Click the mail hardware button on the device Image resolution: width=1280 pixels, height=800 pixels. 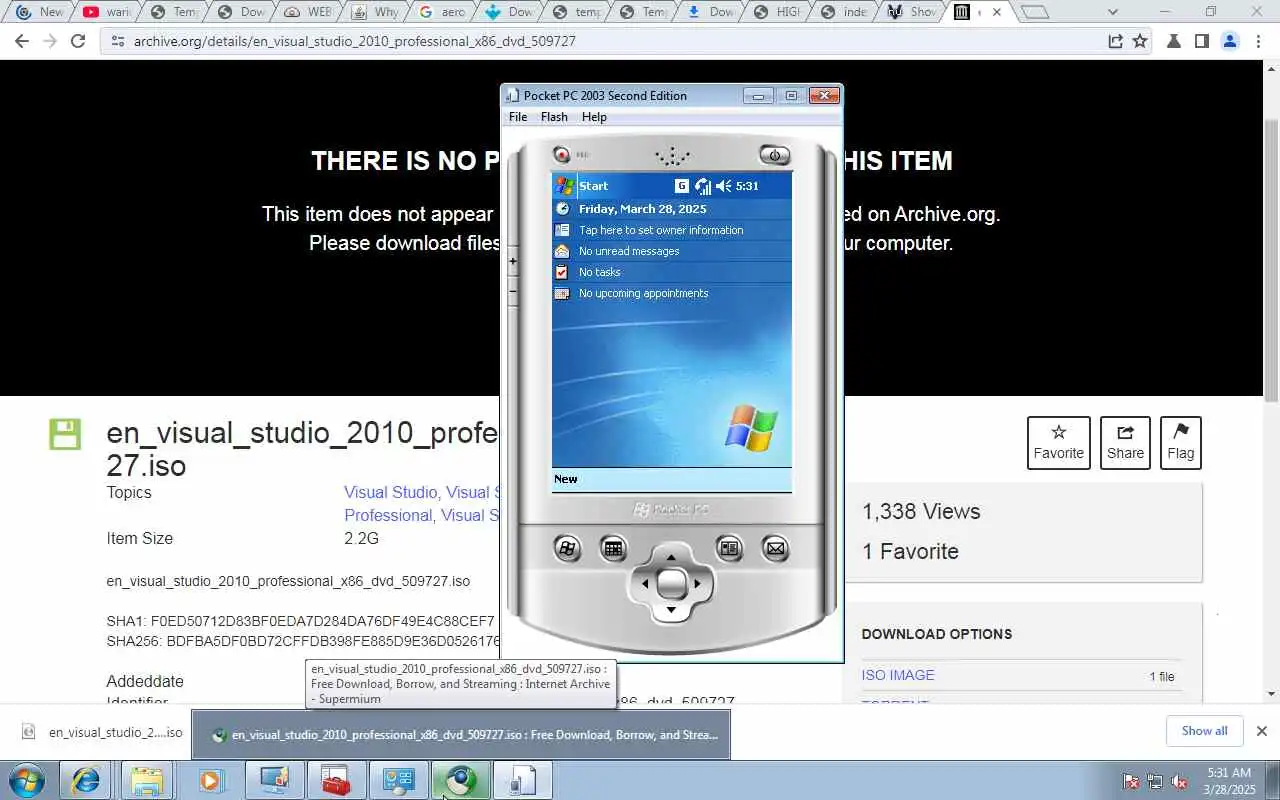point(775,548)
